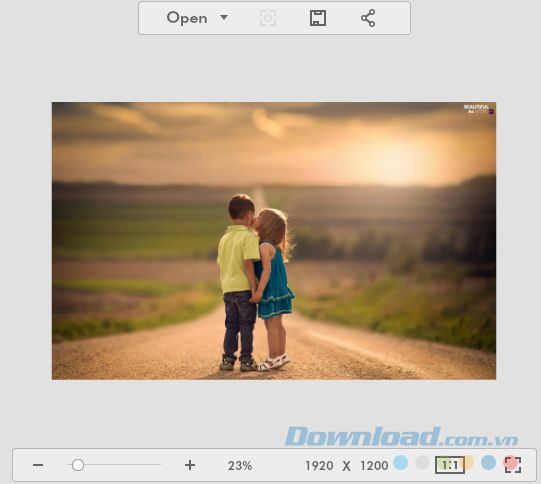Image resolution: width=541 pixels, height=484 pixels.
Task: Click the blue dot left of fullscreen icon
Action: click(489, 462)
